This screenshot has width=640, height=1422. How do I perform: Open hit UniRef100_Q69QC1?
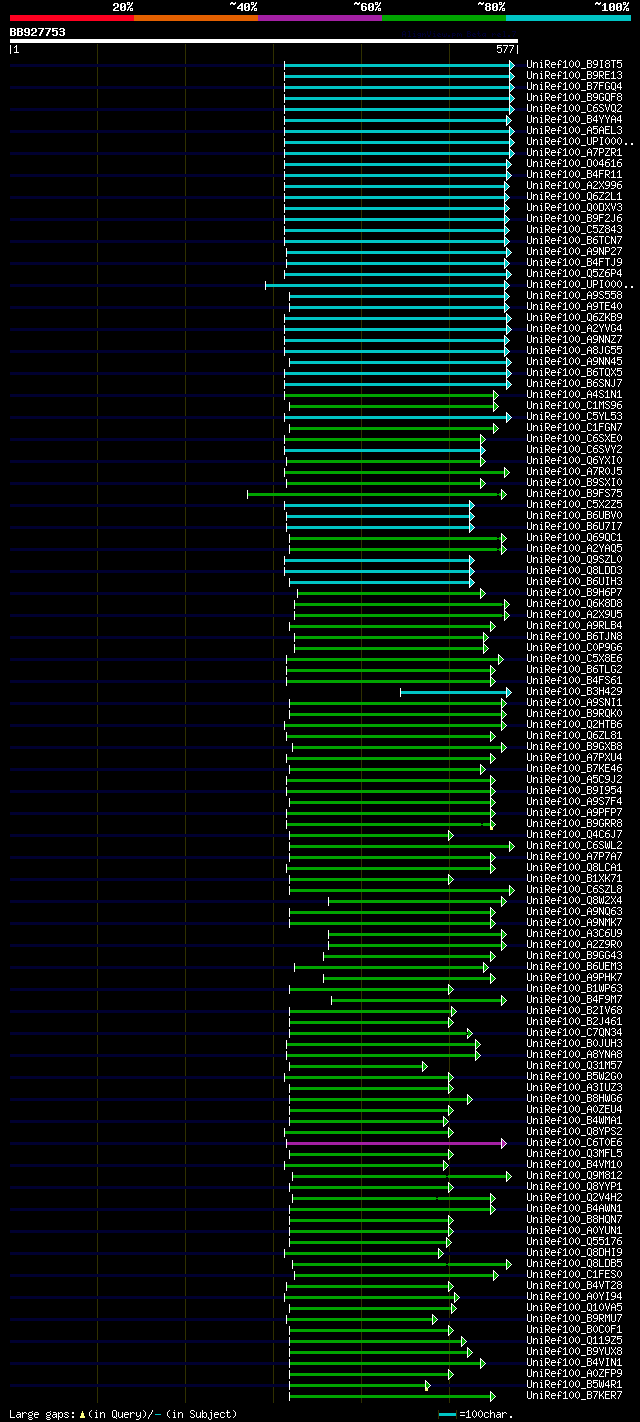[574, 537]
